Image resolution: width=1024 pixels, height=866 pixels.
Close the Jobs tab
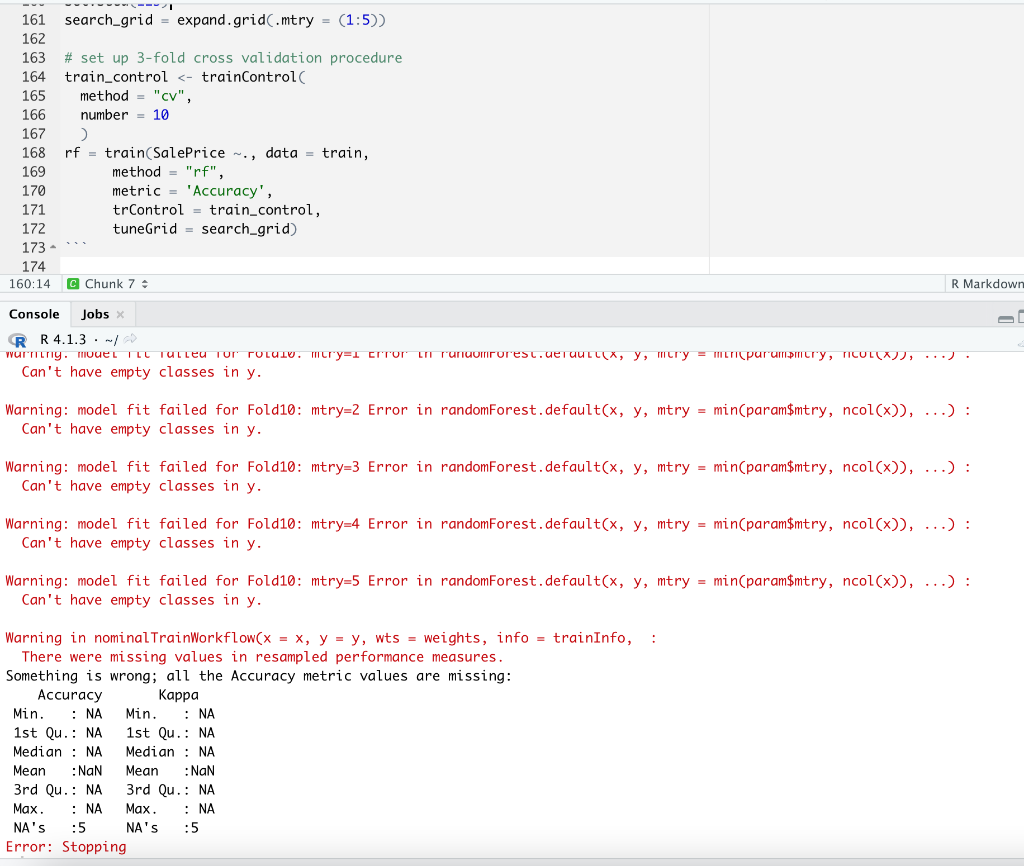(120, 315)
